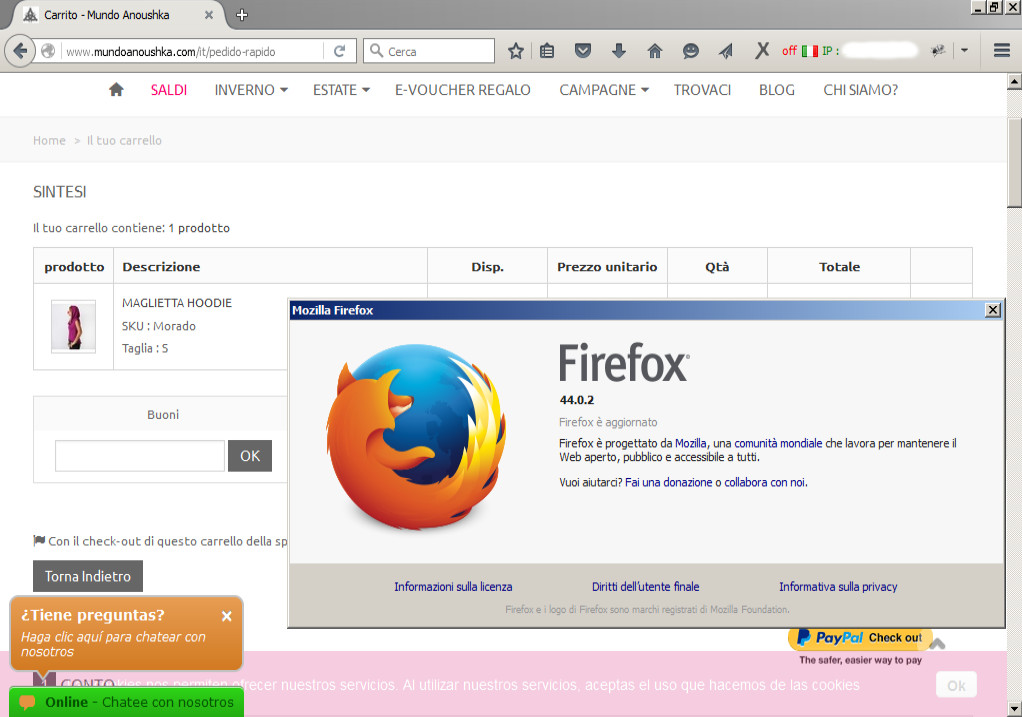Accept cookies with the Ok button

point(956,685)
